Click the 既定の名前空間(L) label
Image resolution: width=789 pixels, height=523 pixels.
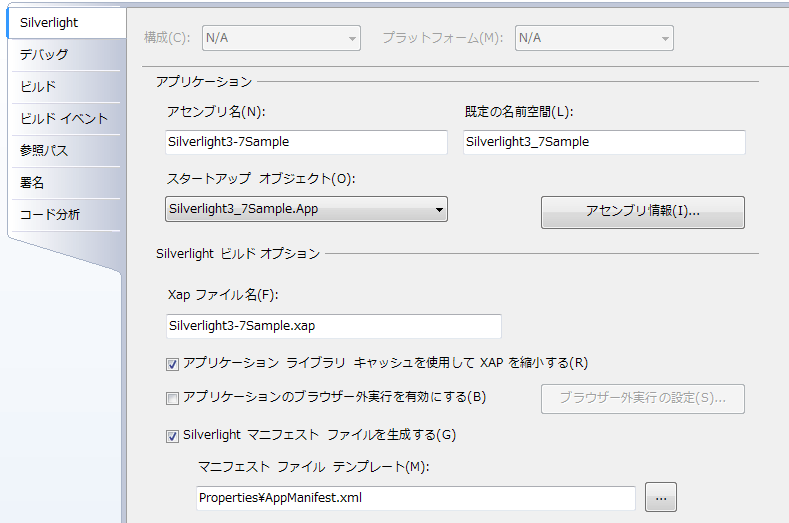tap(519, 112)
